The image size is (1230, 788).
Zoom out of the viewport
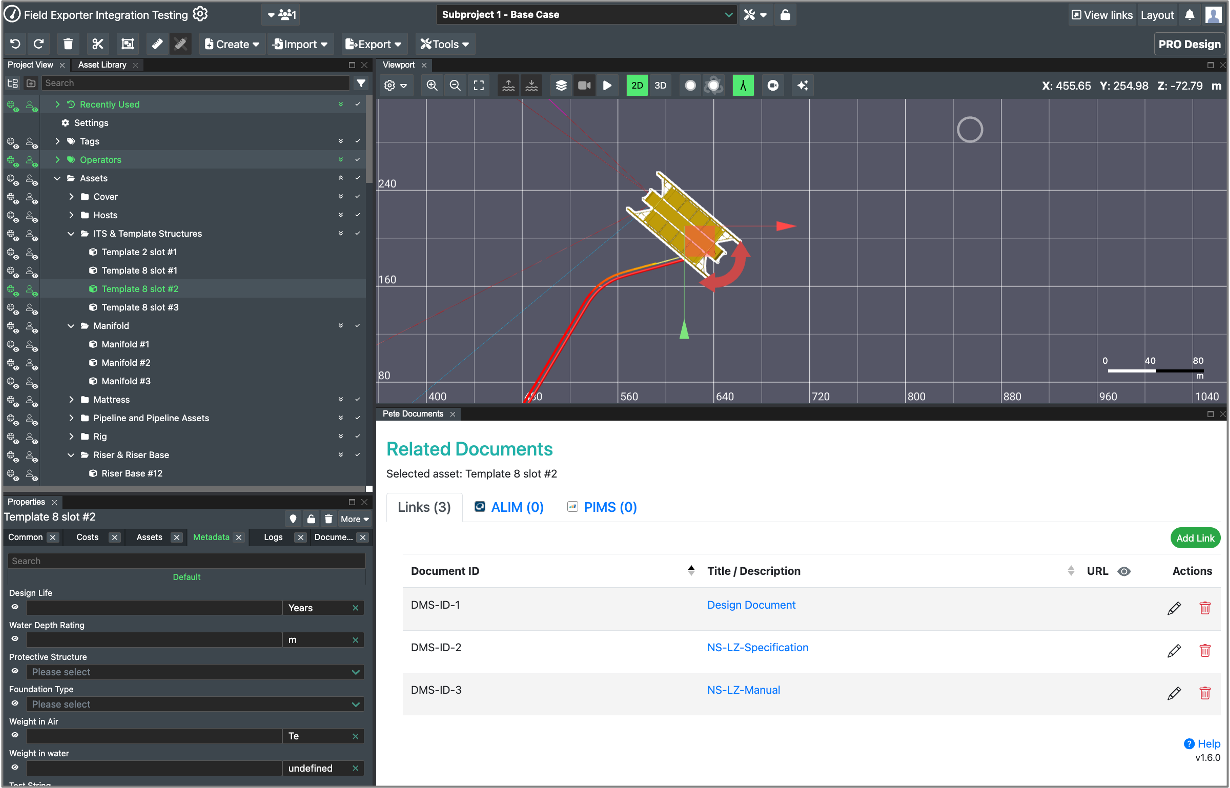[455, 86]
